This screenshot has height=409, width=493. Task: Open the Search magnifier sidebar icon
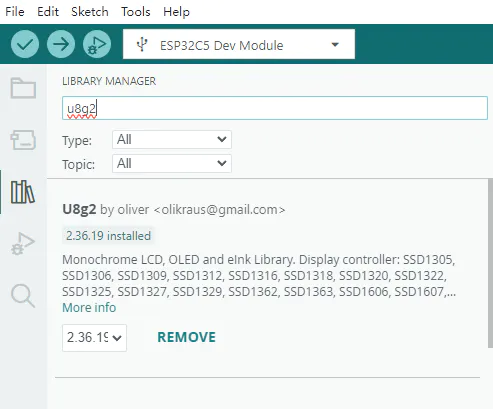(23, 295)
